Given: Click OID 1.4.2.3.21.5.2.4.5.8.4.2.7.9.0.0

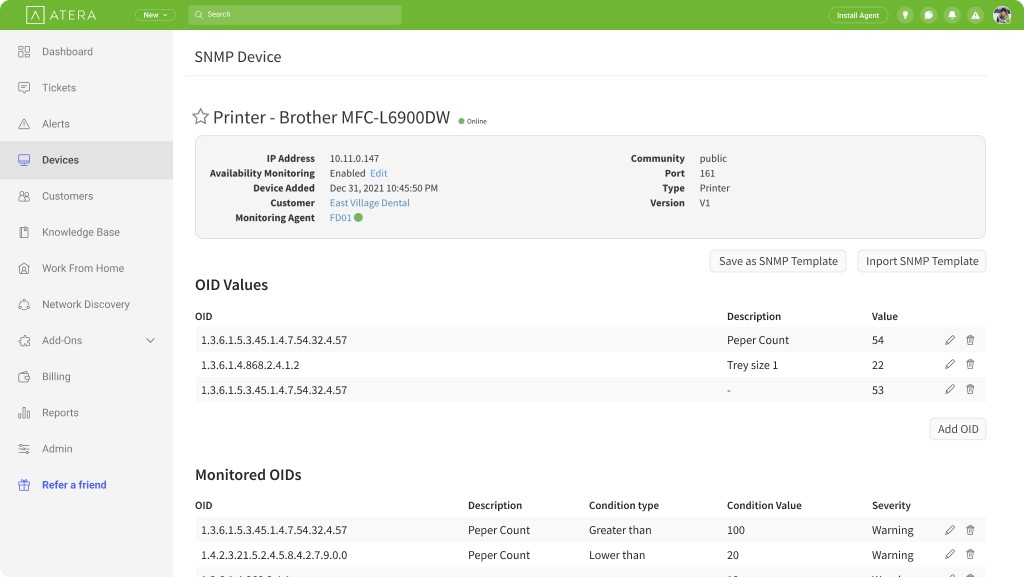Looking at the screenshot, I should tap(274, 555).
